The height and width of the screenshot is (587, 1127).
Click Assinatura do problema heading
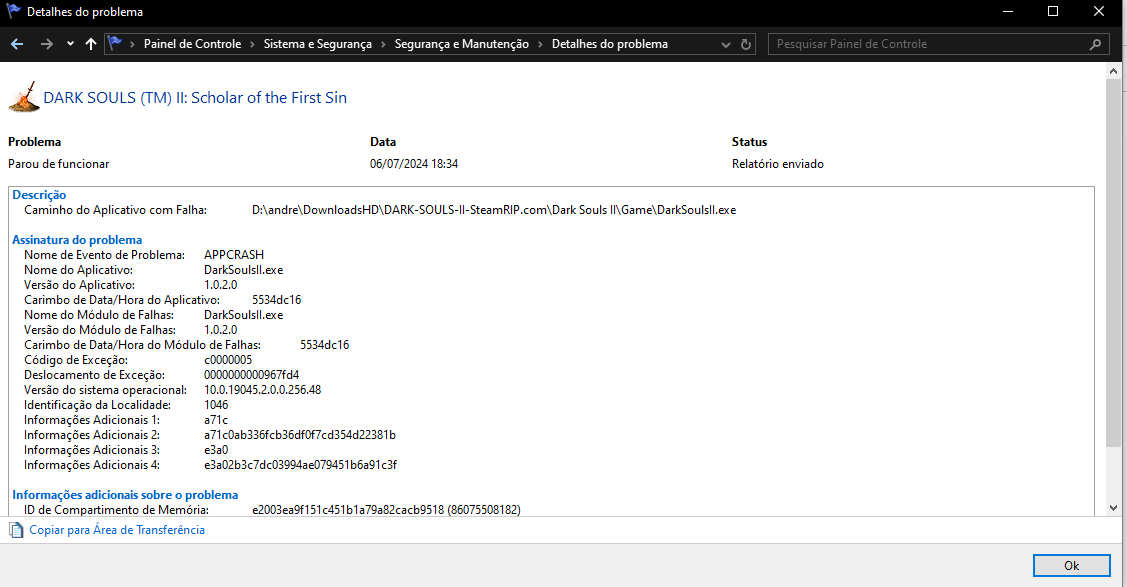pyautogui.click(x=77, y=240)
